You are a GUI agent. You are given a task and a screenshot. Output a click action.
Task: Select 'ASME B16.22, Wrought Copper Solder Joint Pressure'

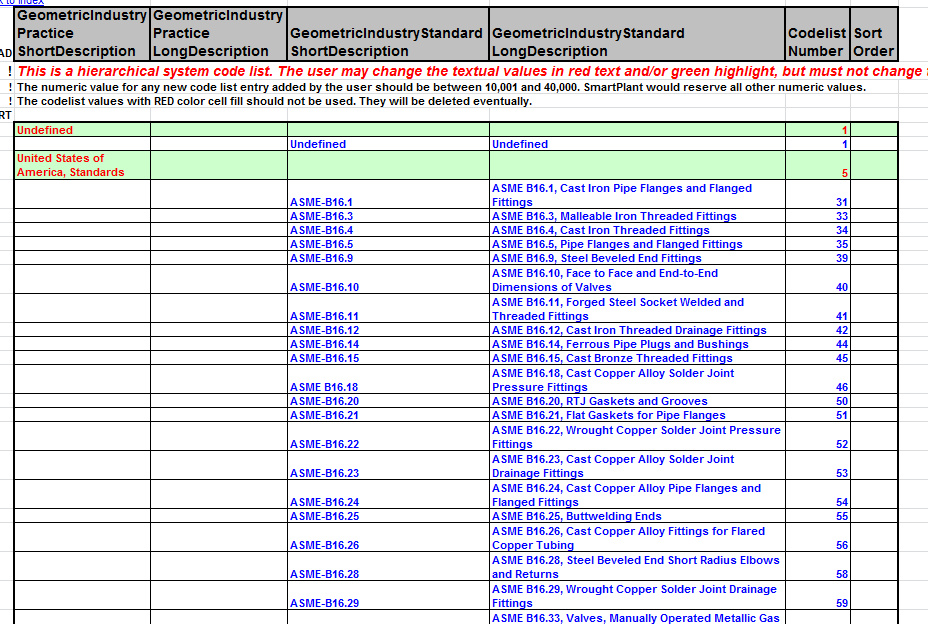pos(637,436)
